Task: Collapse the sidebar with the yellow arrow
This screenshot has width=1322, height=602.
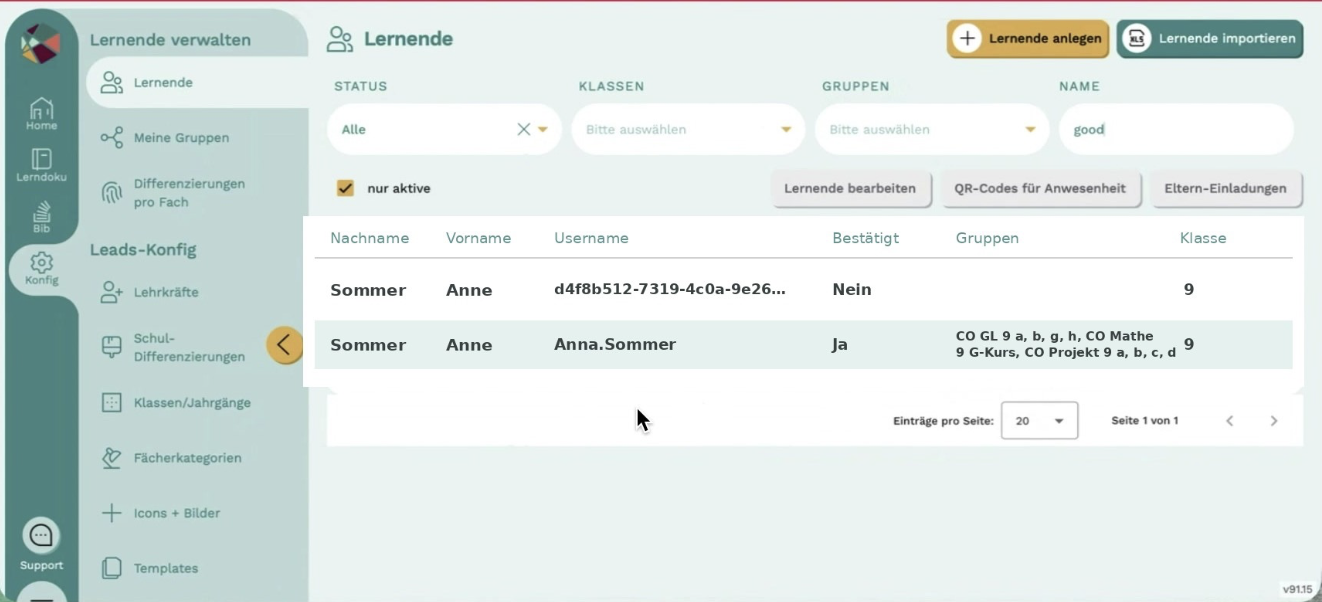Action: (x=284, y=345)
